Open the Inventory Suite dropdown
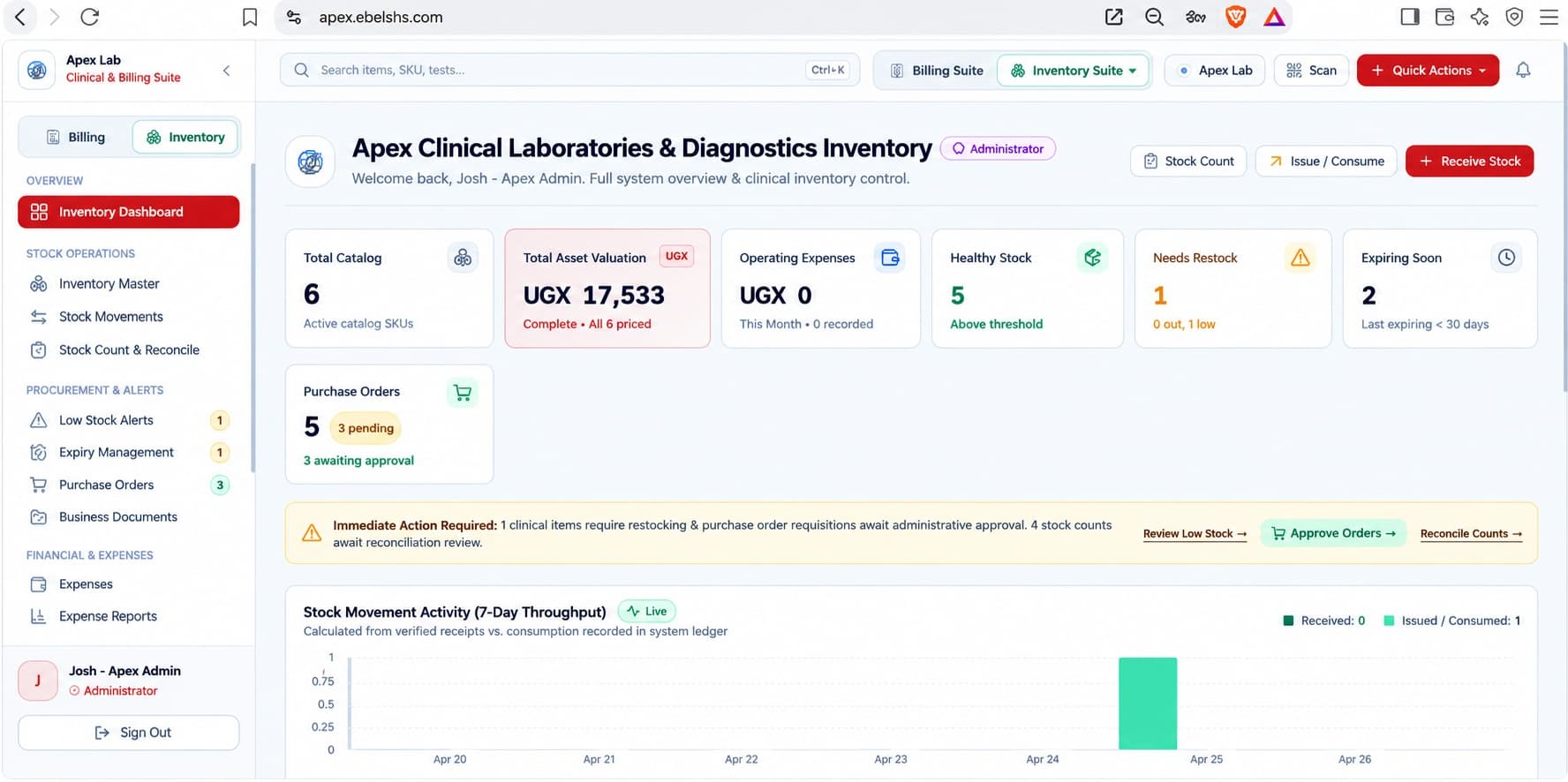 1074,71
